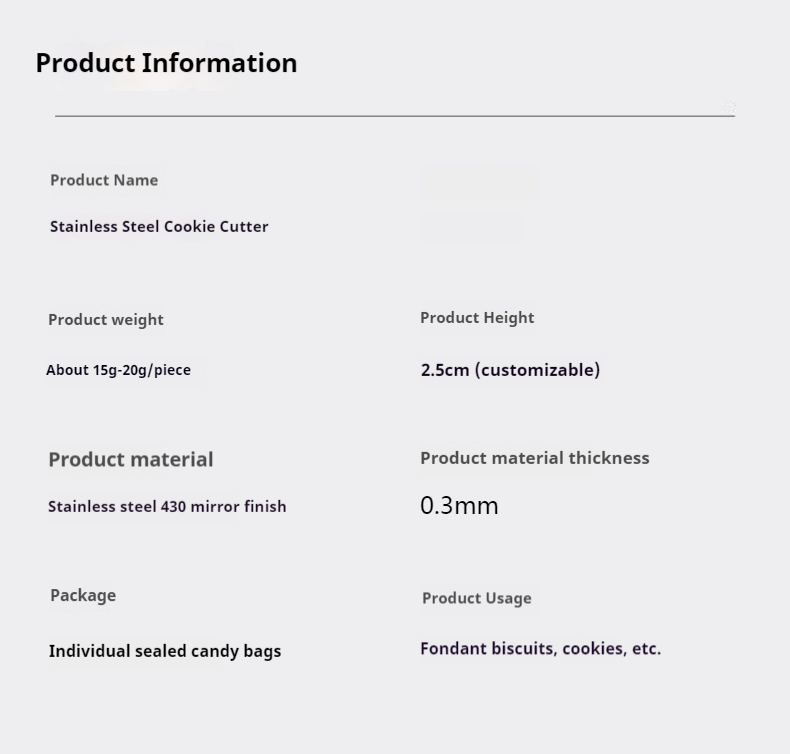Click the Product Height label
This screenshot has height=754, width=790.
[x=477, y=318]
